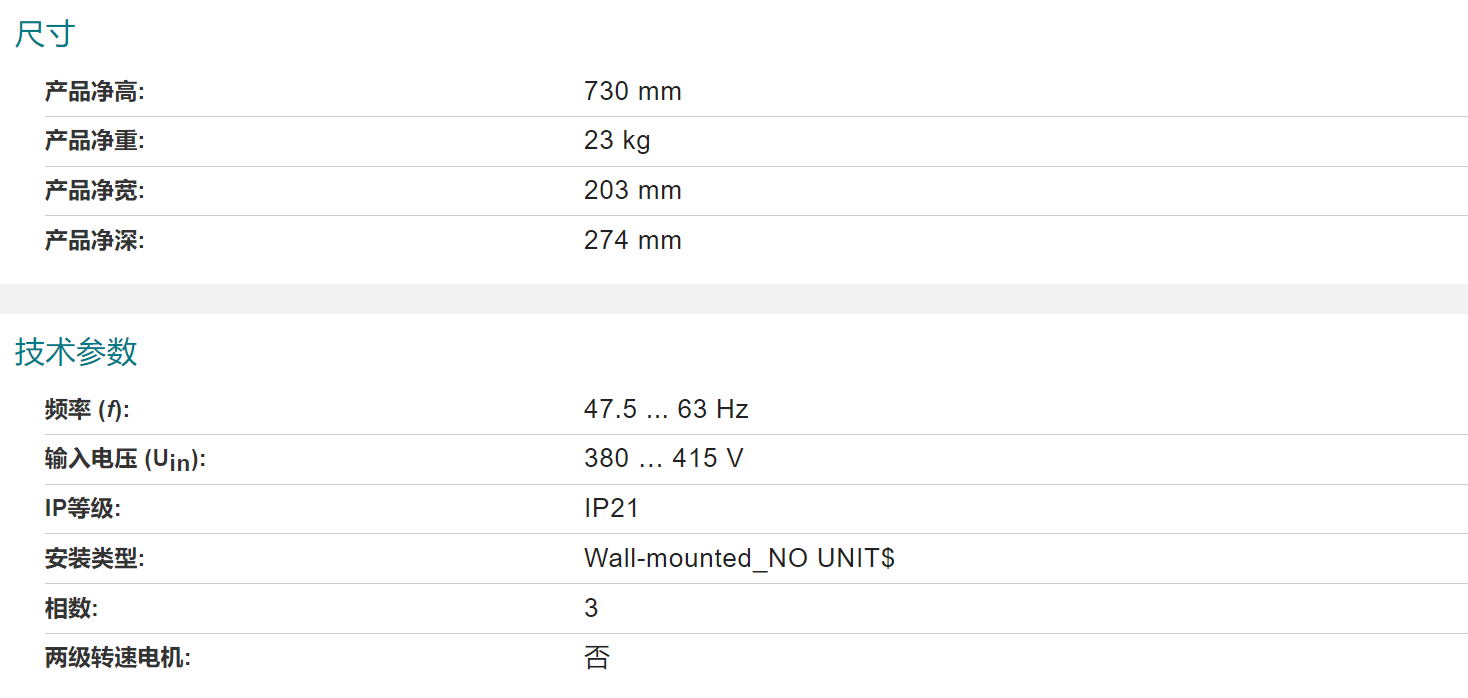This screenshot has width=1468, height=698.
Task: Select the 产品净高 label
Action: click(x=95, y=92)
